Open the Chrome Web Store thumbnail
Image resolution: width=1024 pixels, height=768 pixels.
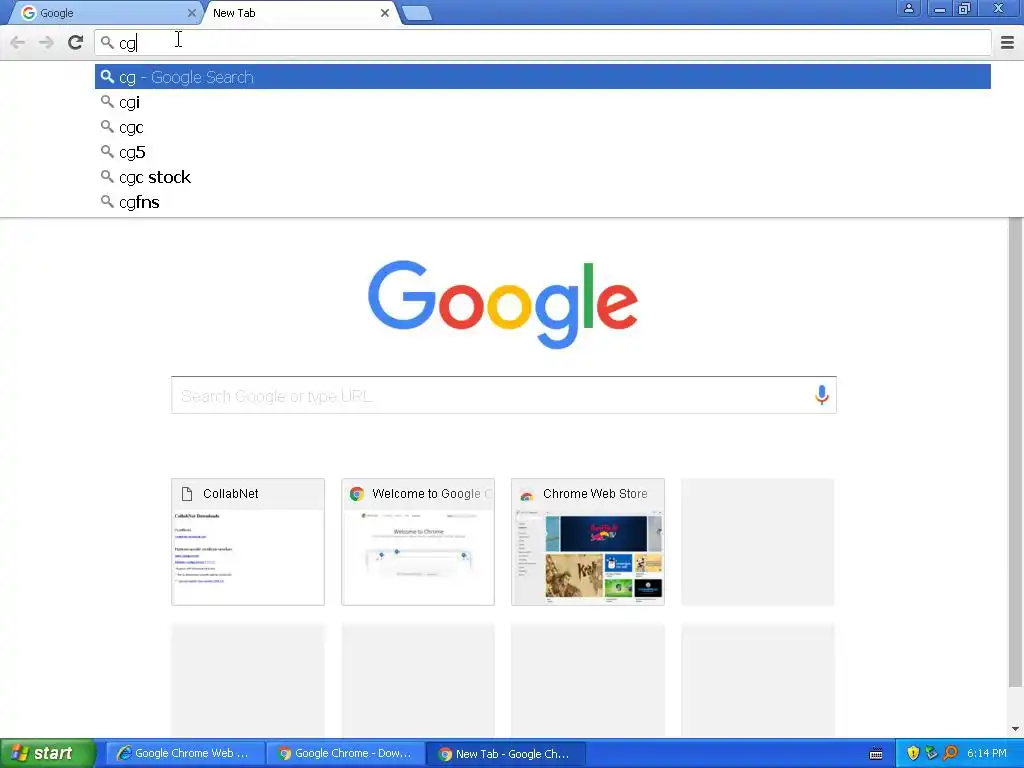tap(588, 542)
